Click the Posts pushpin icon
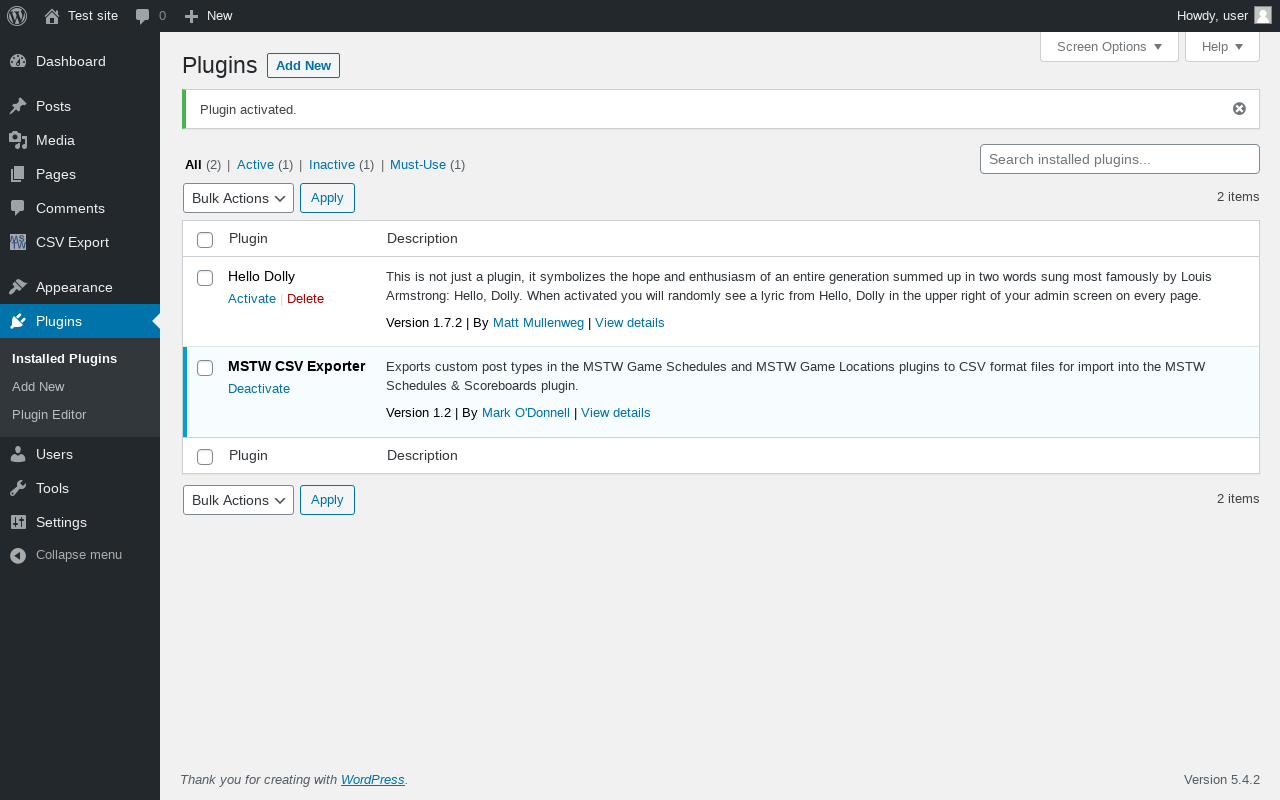1280x800 pixels. point(18,106)
